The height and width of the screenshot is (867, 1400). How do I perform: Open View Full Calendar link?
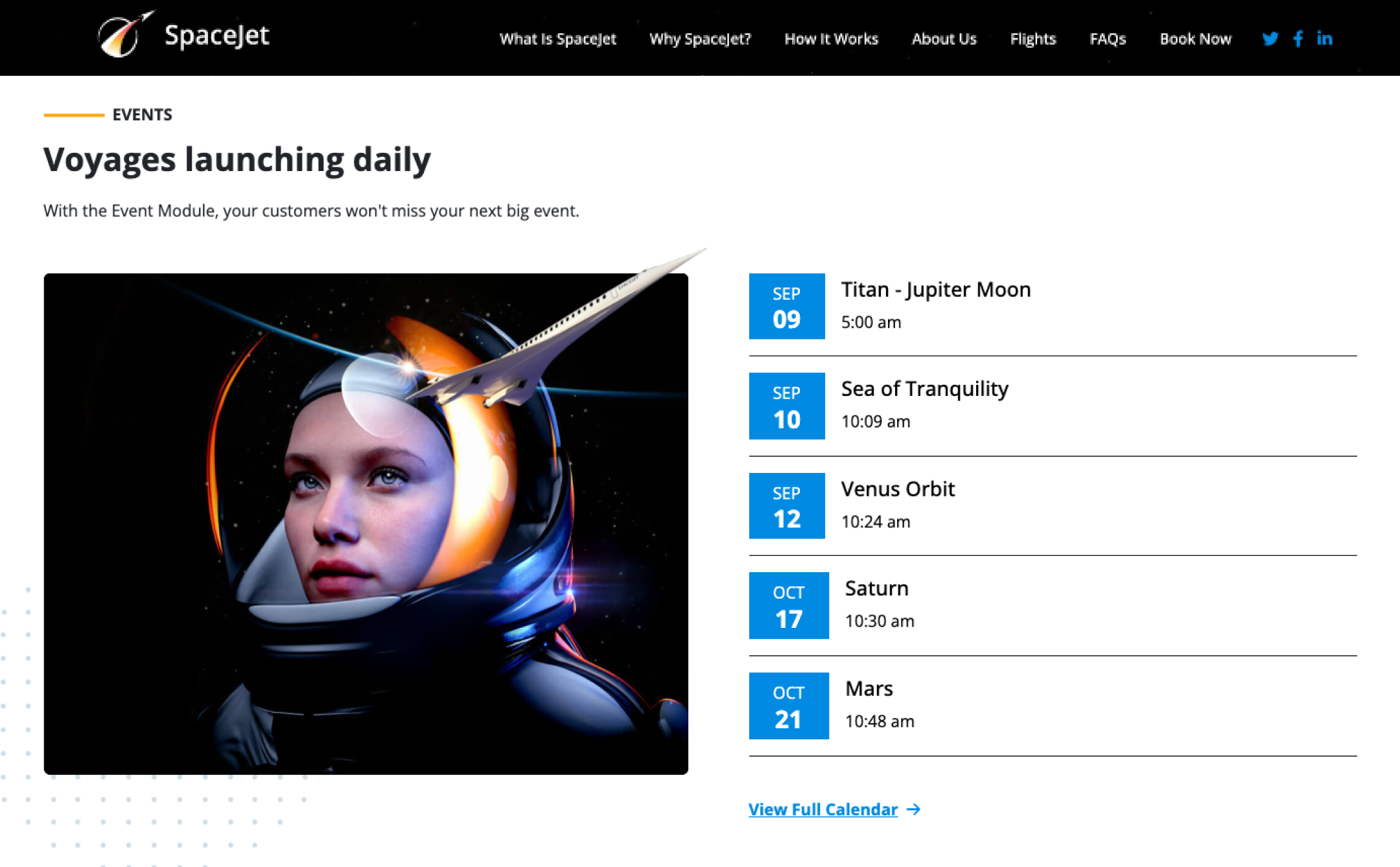point(823,809)
